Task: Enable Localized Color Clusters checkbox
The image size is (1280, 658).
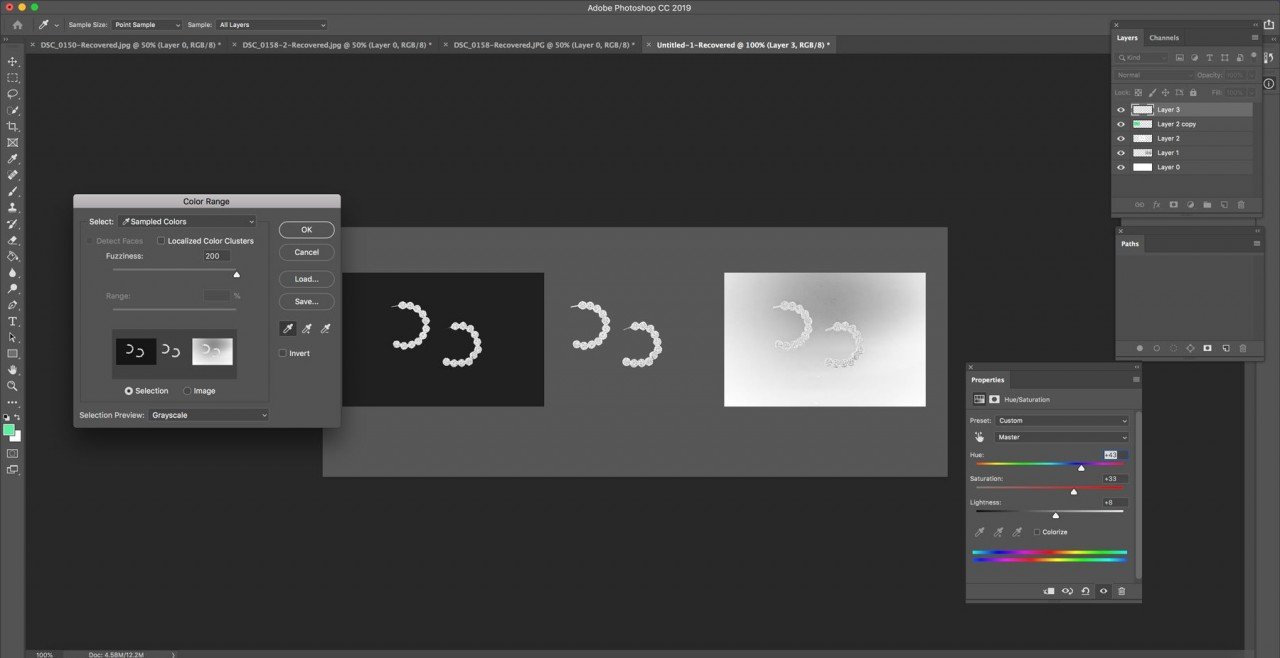Action: (x=161, y=241)
